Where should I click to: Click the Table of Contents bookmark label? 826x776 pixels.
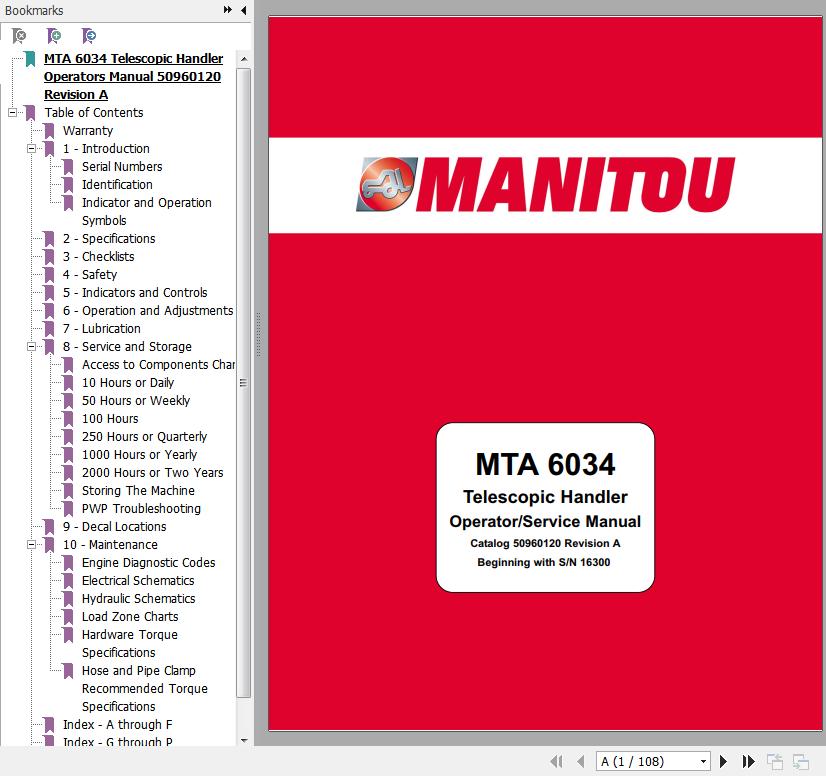[94, 113]
